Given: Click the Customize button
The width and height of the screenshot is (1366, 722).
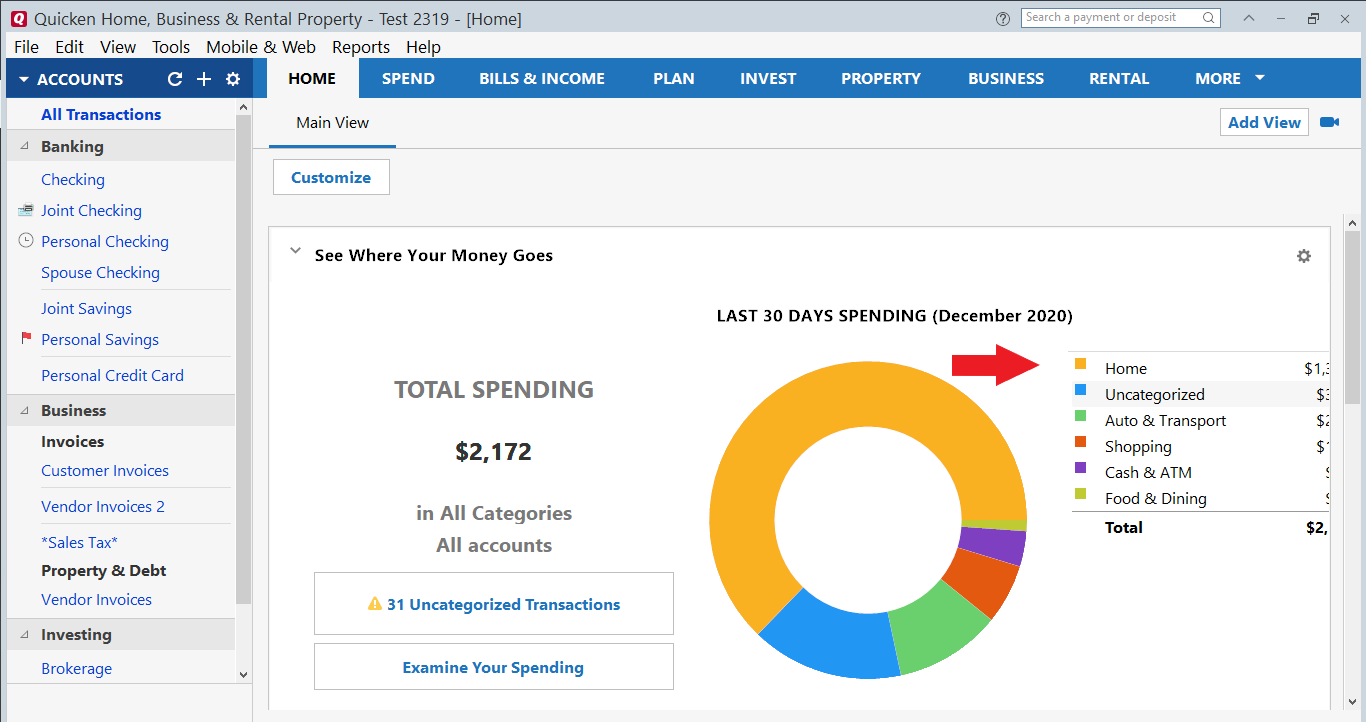Looking at the screenshot, I should click(x=331, y=177).
